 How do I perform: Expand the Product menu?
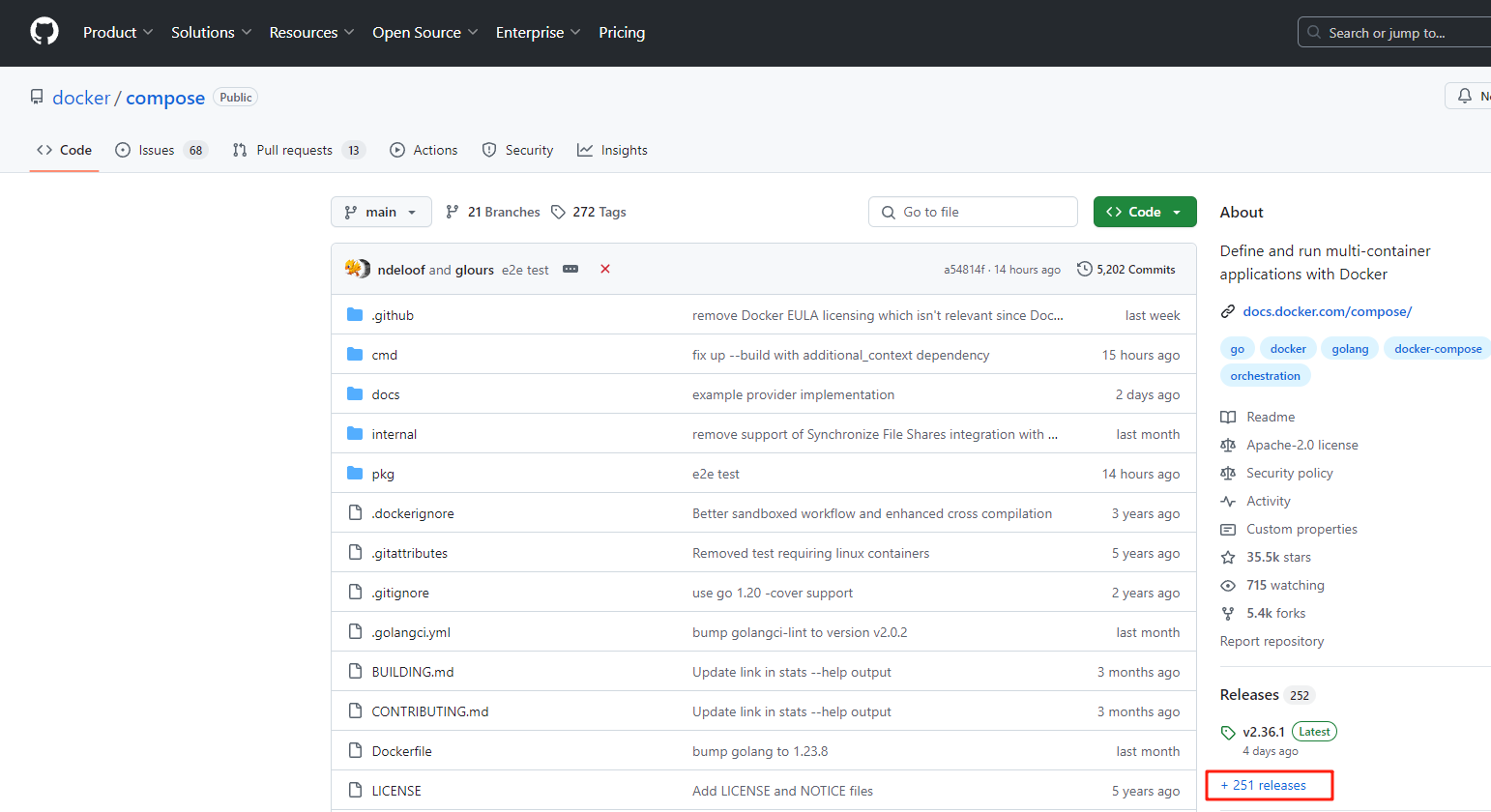(x=118, y=33)
